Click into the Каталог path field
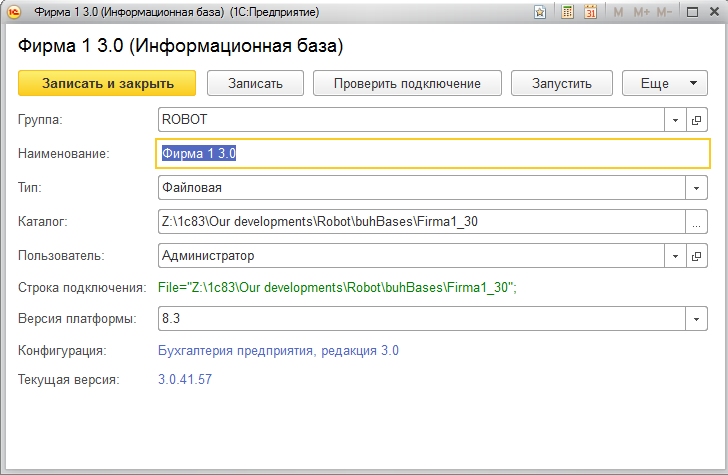 coord(422,222)
